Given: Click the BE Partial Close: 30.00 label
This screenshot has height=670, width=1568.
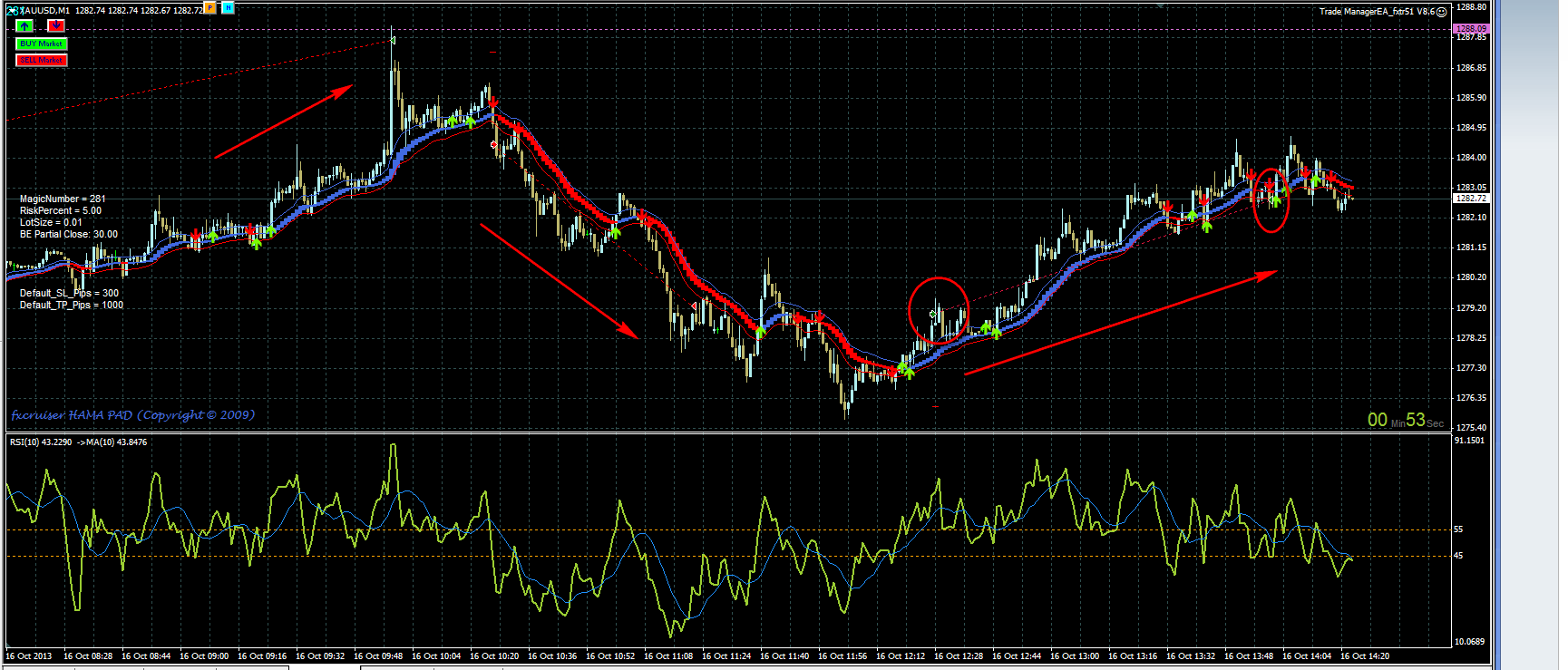Looking at the screenshot, I should [69, 234].
